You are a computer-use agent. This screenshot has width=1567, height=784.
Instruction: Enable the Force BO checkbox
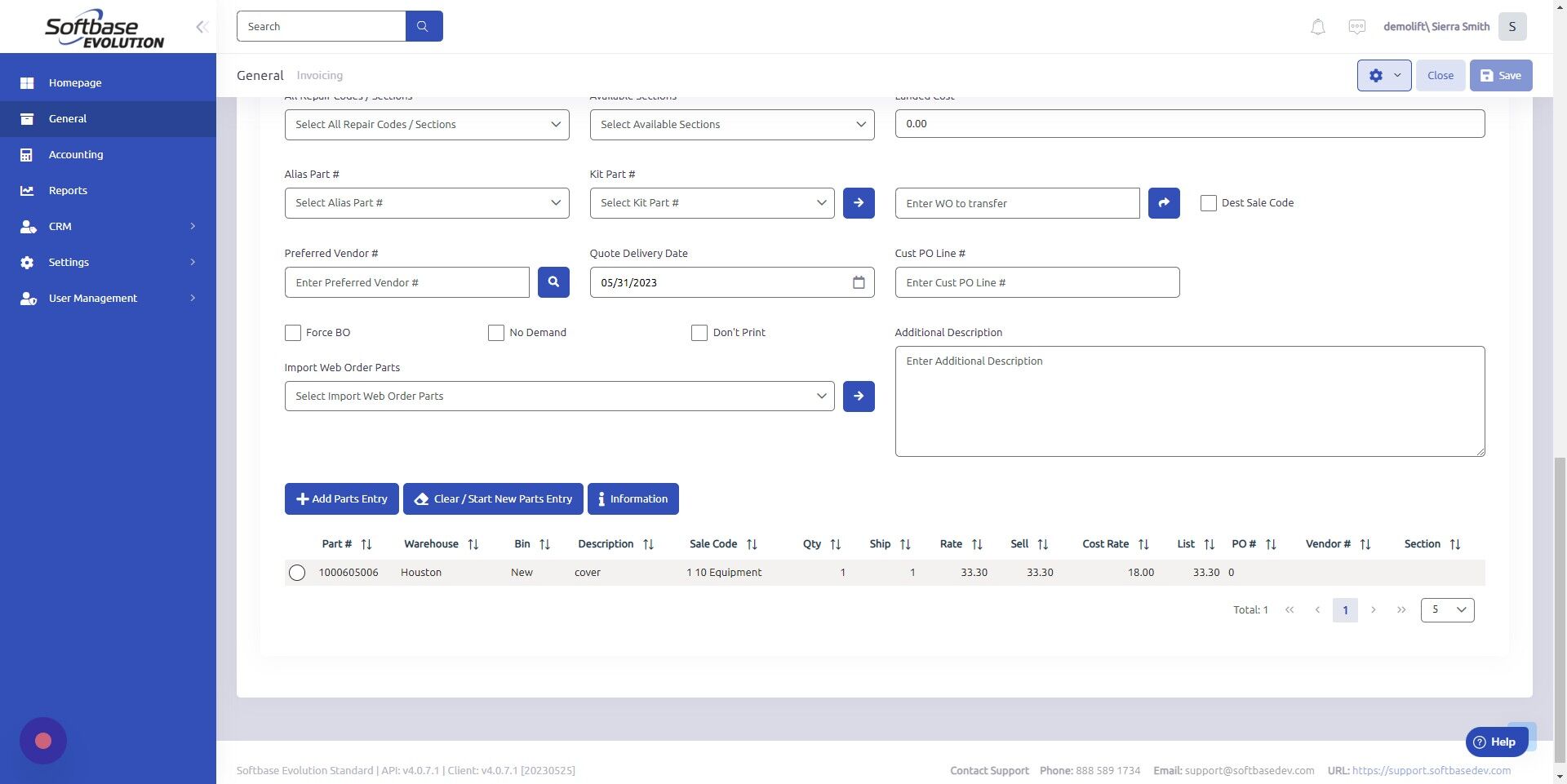pyautogui.click(x=293, y=333)
